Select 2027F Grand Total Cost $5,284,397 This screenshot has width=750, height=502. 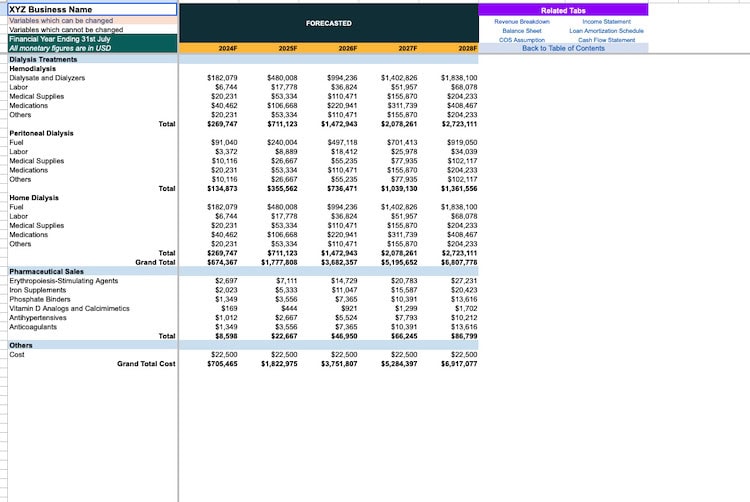[399, 364]
